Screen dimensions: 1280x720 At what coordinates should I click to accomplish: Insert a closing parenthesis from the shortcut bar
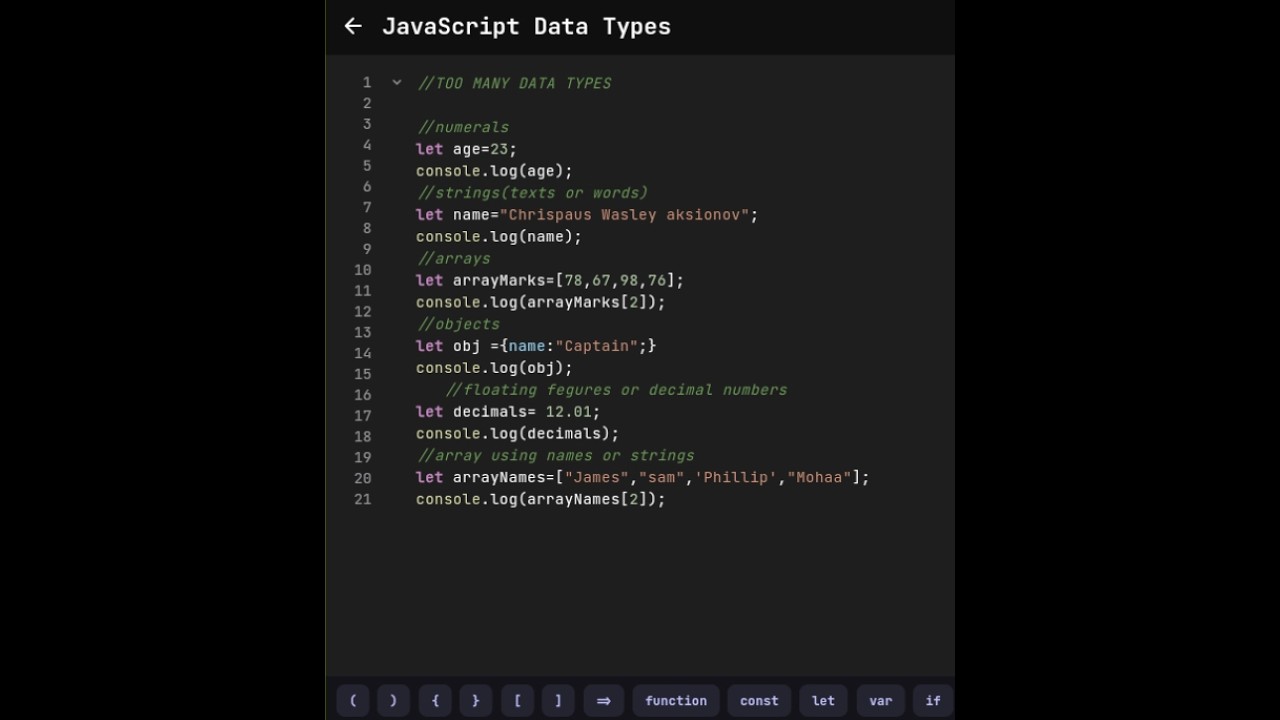point(393,701)
